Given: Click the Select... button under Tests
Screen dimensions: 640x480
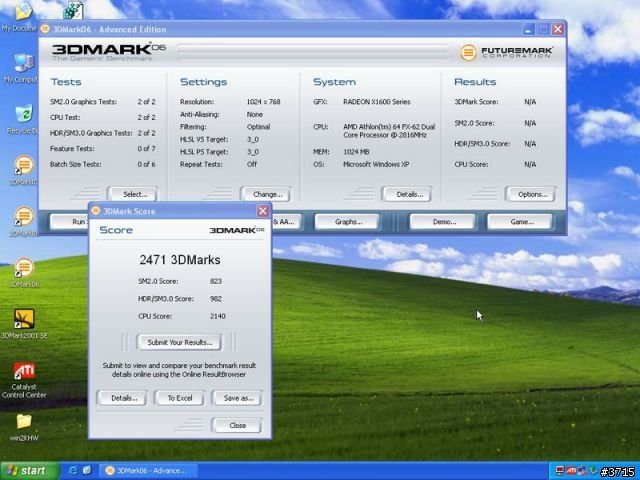Looking at the screenshot, I should click(133, 194).
